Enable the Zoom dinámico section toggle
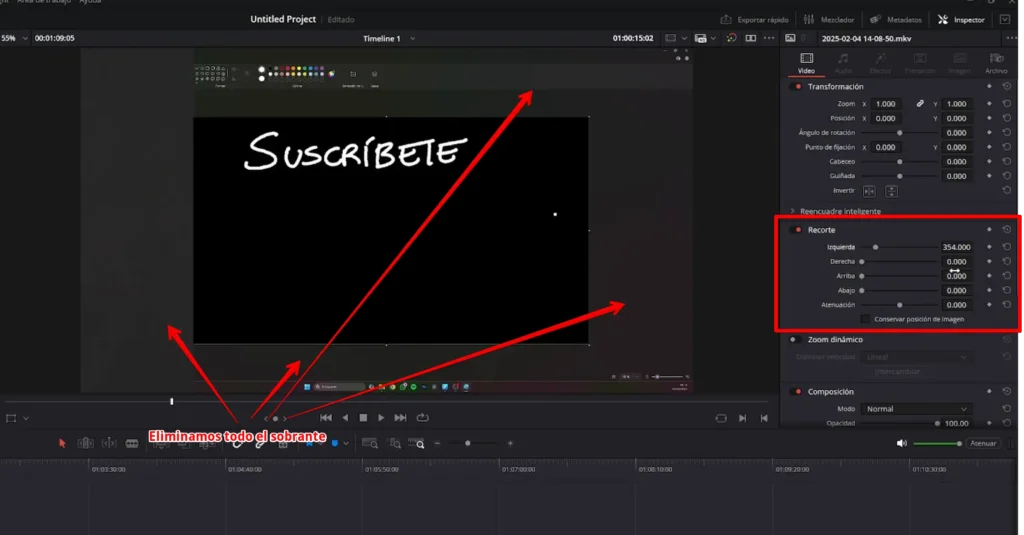This screenshot has height=535, width=1024. (x=795, y=340)
